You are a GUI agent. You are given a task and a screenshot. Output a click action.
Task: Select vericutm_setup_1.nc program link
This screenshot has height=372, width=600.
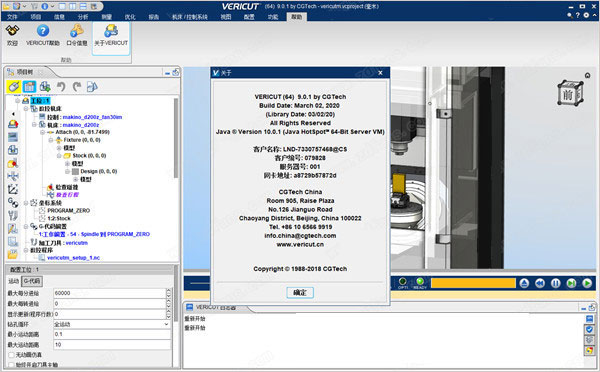pyautogui.click(x=73, y=258)
